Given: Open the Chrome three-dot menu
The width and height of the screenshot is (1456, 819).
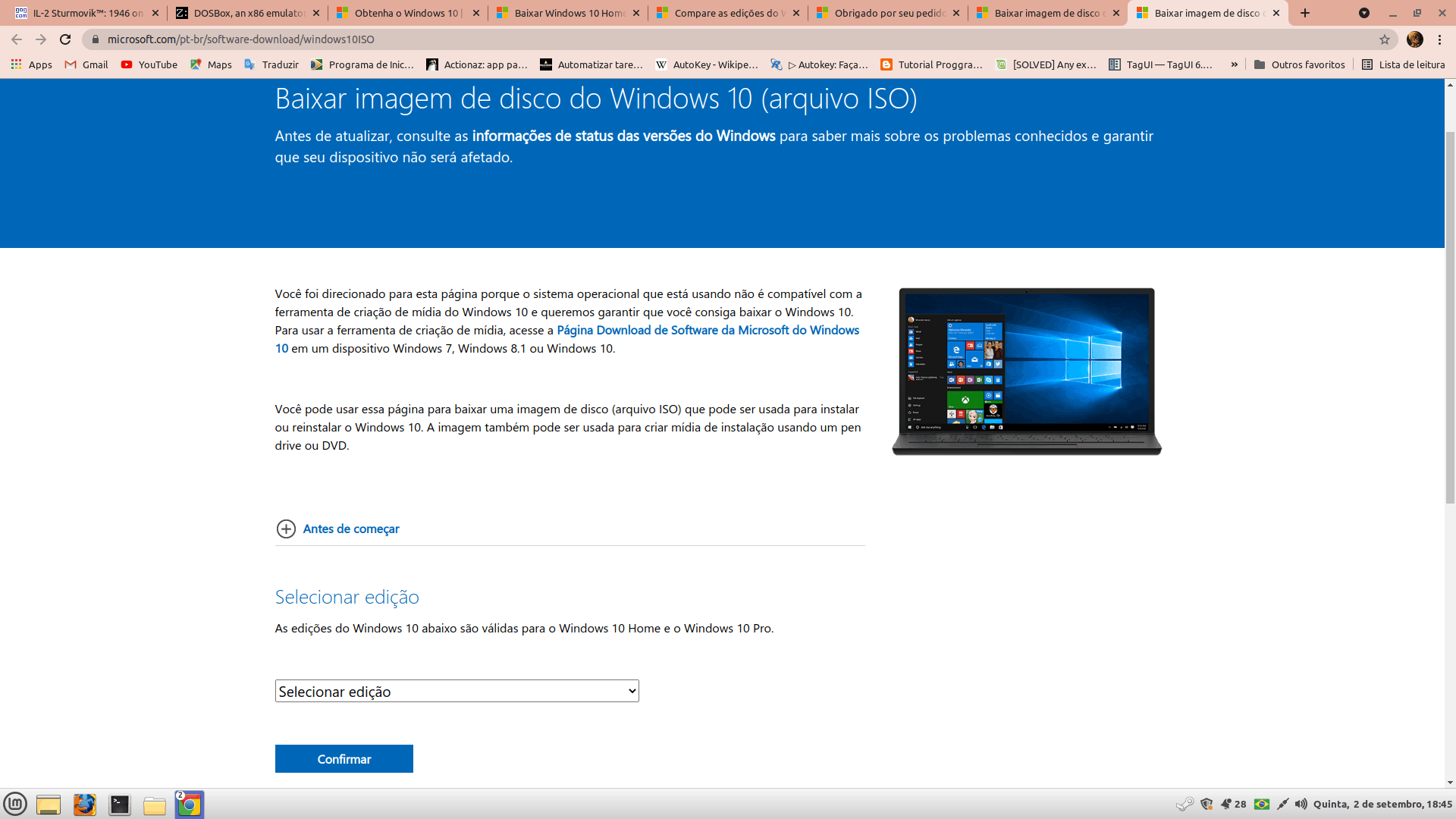Looking at the screenshot, I should (x=1439, y=39).
